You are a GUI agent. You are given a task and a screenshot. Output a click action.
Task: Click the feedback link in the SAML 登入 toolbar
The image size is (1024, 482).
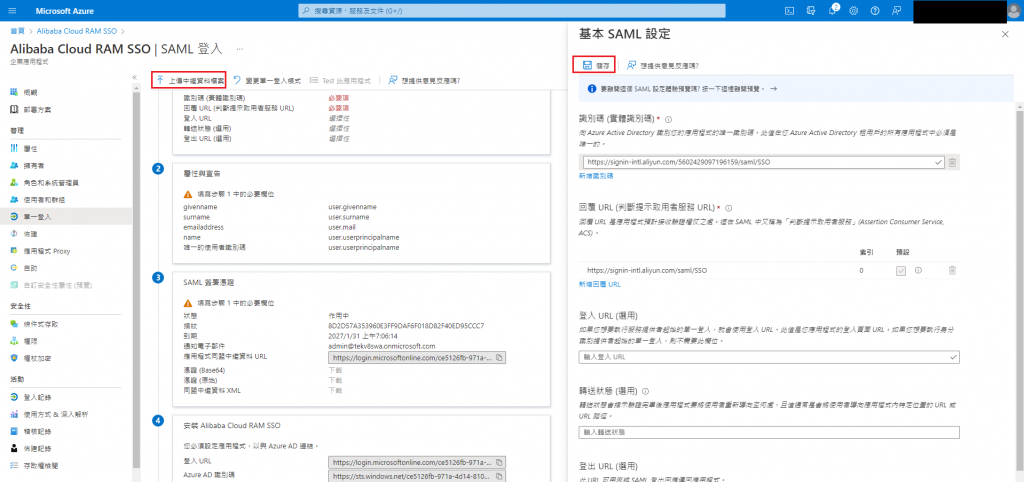424,80
